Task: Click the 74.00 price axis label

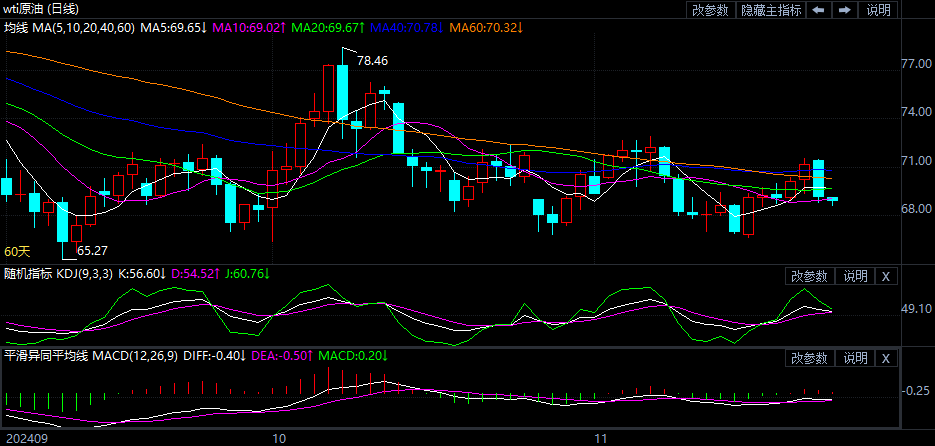Action: coord(915,112)
